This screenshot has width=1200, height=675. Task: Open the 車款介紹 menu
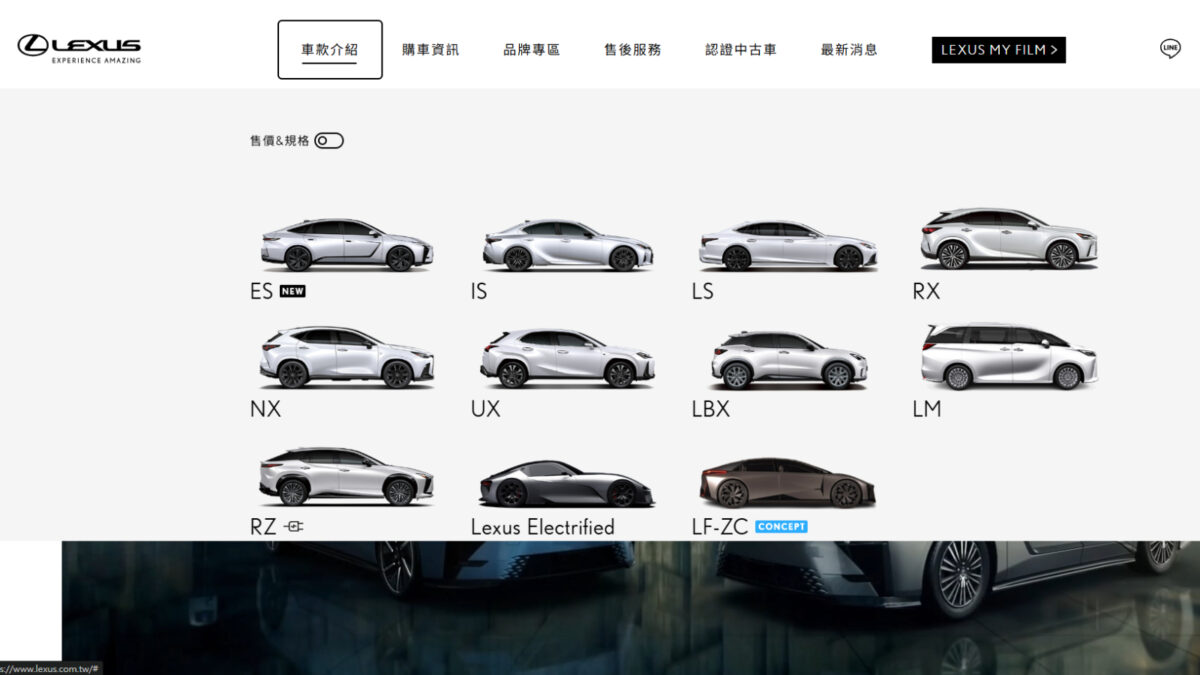(330, 50)
